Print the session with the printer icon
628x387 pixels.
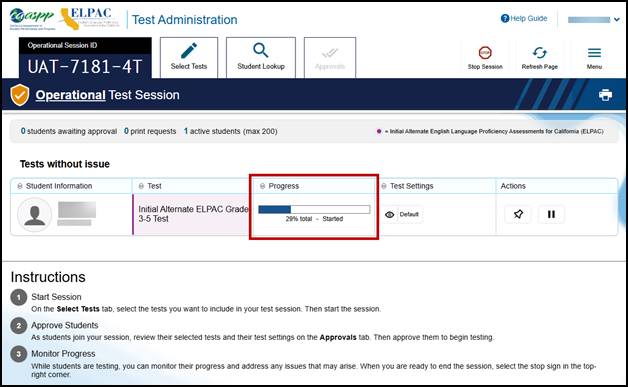605,95
